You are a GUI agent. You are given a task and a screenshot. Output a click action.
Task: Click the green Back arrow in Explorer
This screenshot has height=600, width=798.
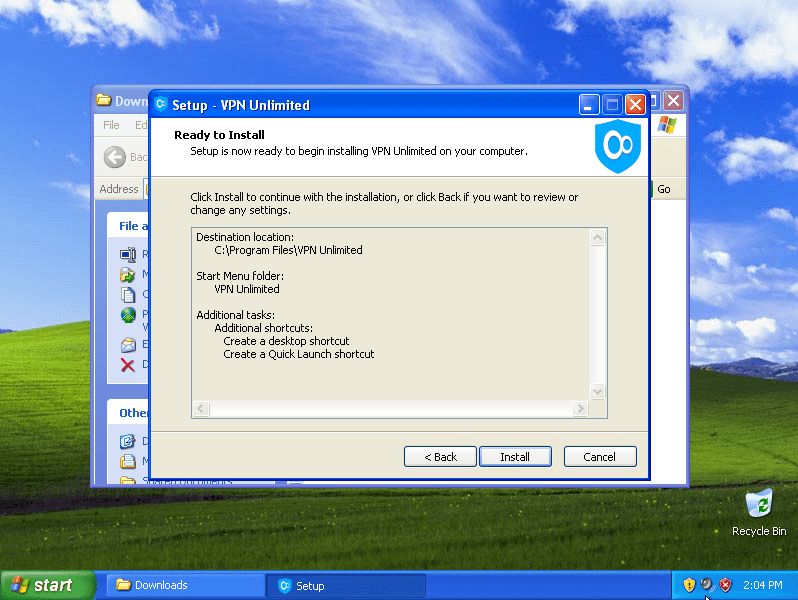(115, 157)
